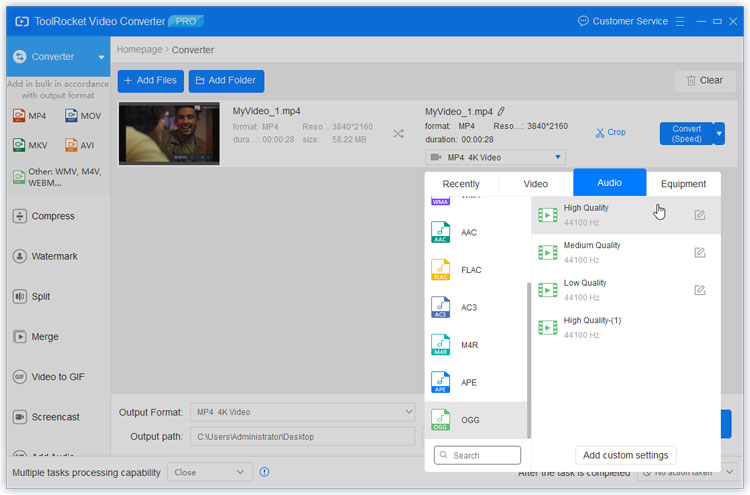This screenshot has height=495, width=750.
Task: Expand the Converter sidebar dropdown
Action: point(101,57)
